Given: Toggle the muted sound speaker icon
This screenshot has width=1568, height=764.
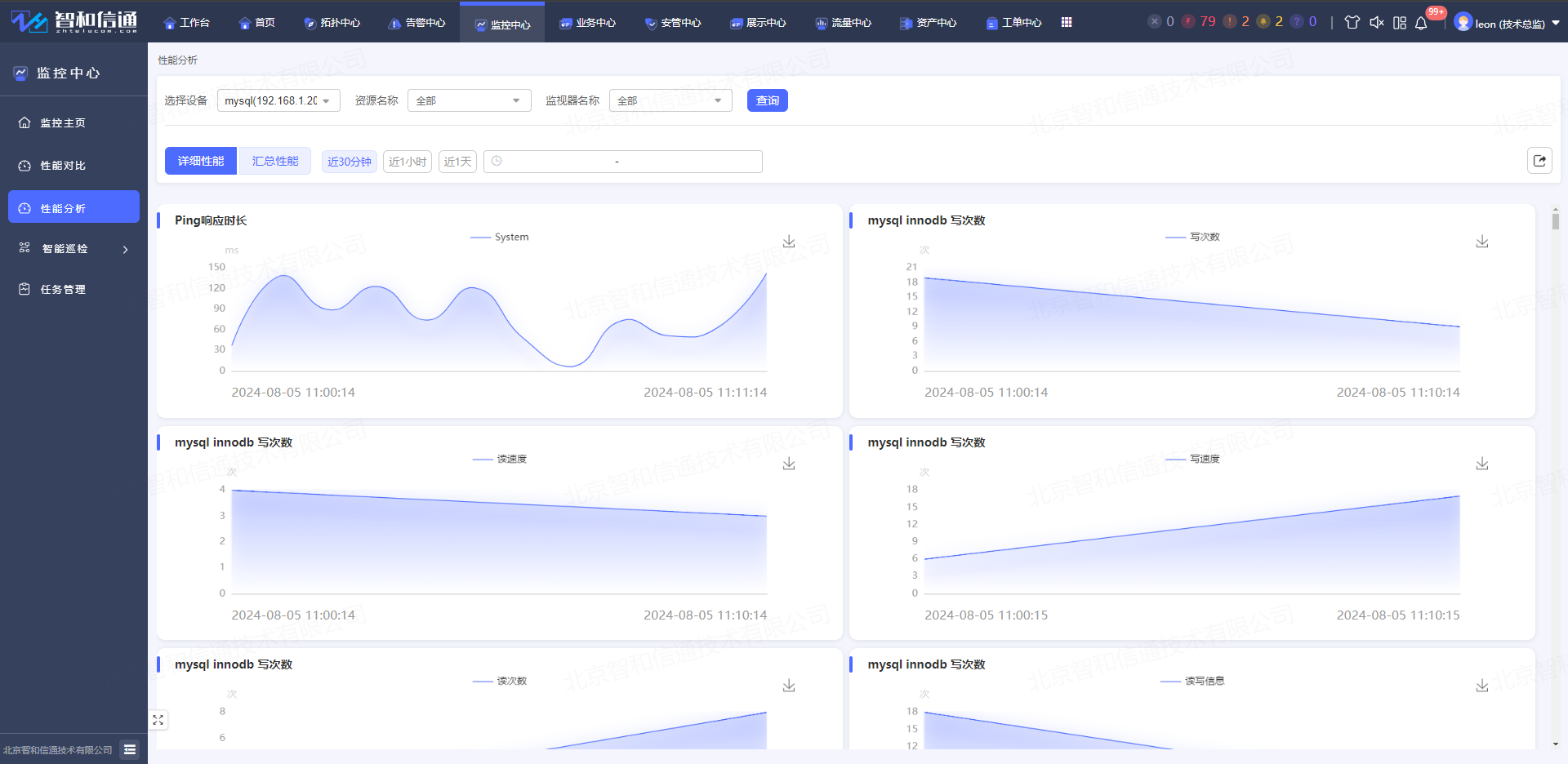Looking at the screenshot, I should pyautogui.click(x=1376, y=22).
